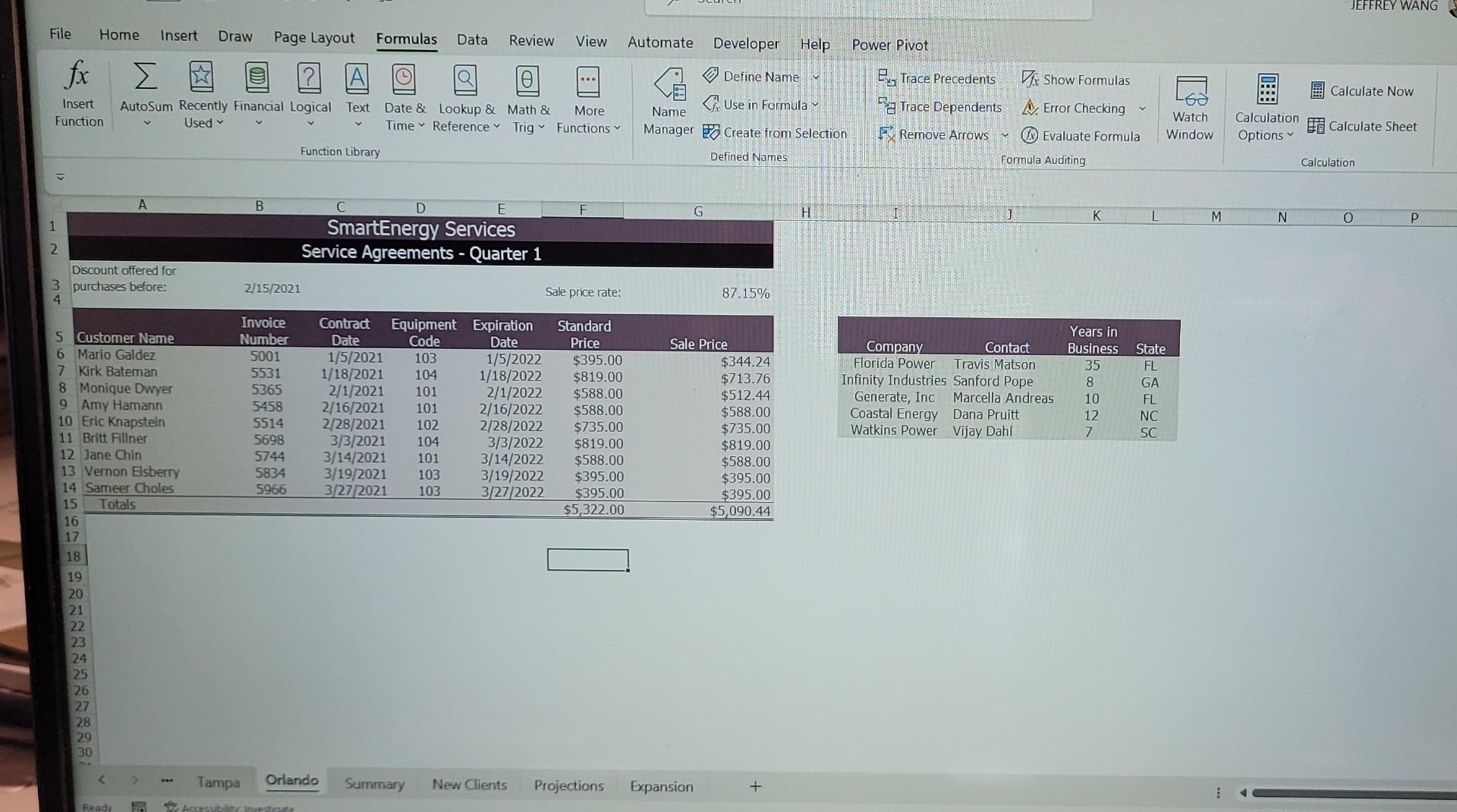Open the Watch Window

tap(1189, 108)
